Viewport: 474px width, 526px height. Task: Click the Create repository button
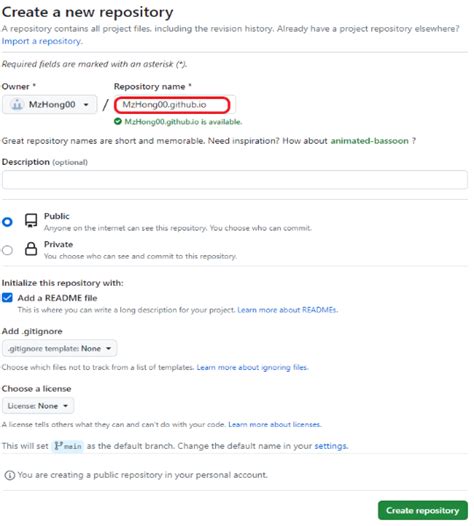coord(423,511)
